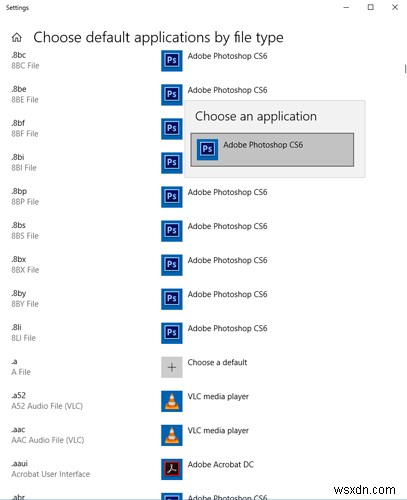The image size is (407, 500).
Task: Click the Home icon beside the page title
Action: tap(17, 38)
